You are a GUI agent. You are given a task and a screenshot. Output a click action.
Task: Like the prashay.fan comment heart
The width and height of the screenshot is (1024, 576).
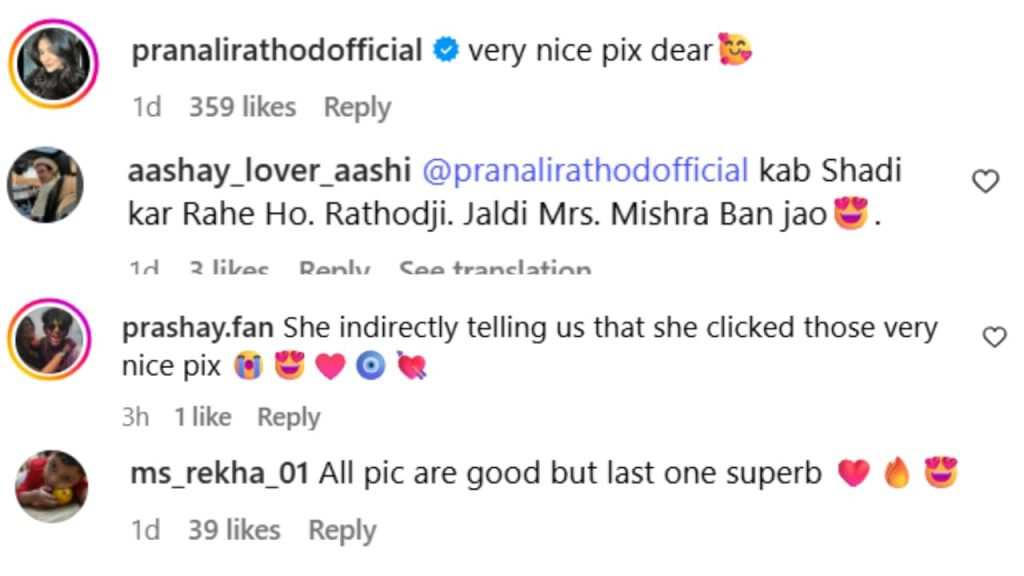(994, 336)
